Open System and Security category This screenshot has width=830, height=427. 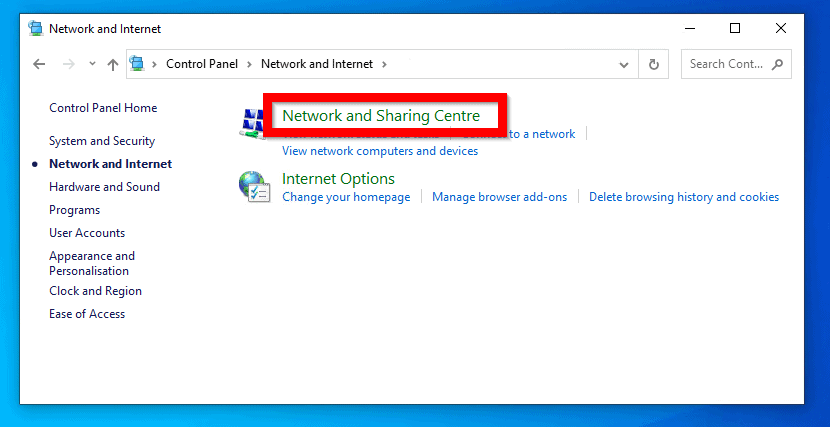102,141
